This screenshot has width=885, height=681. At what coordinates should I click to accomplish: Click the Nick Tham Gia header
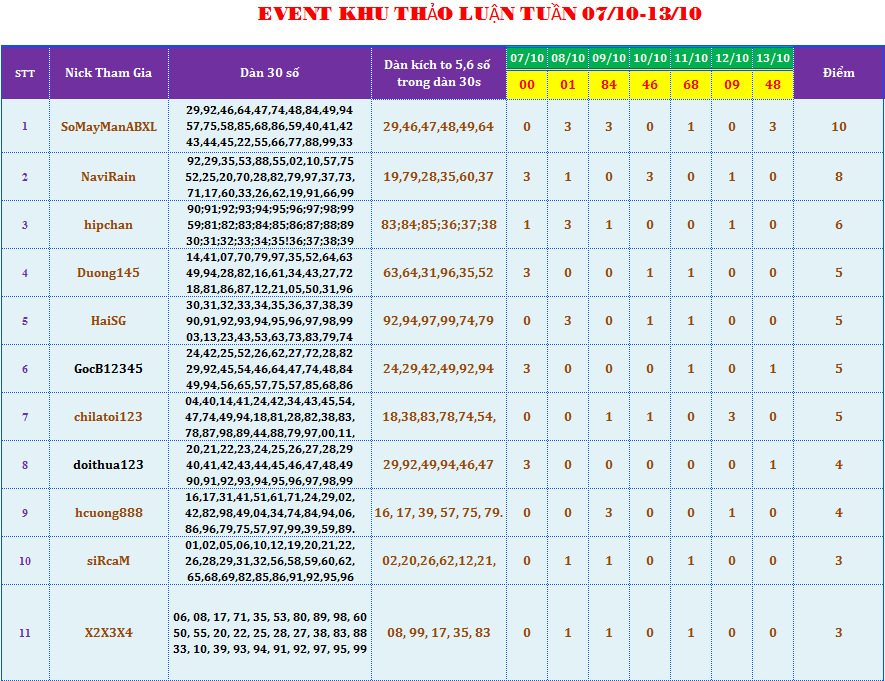pyautogui.click(x=108, y=73)
